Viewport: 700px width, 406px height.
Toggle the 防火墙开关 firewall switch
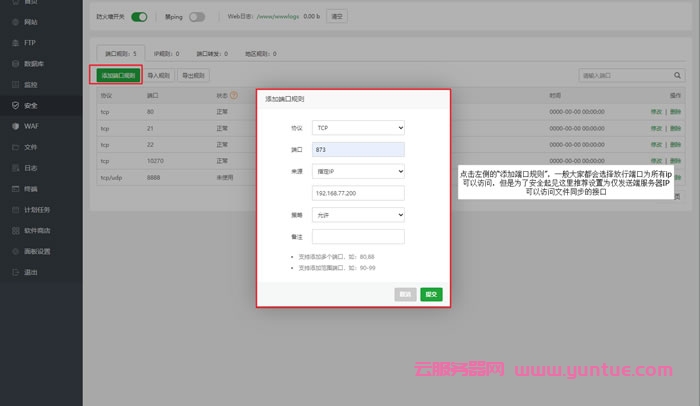[x=140, y=16]
